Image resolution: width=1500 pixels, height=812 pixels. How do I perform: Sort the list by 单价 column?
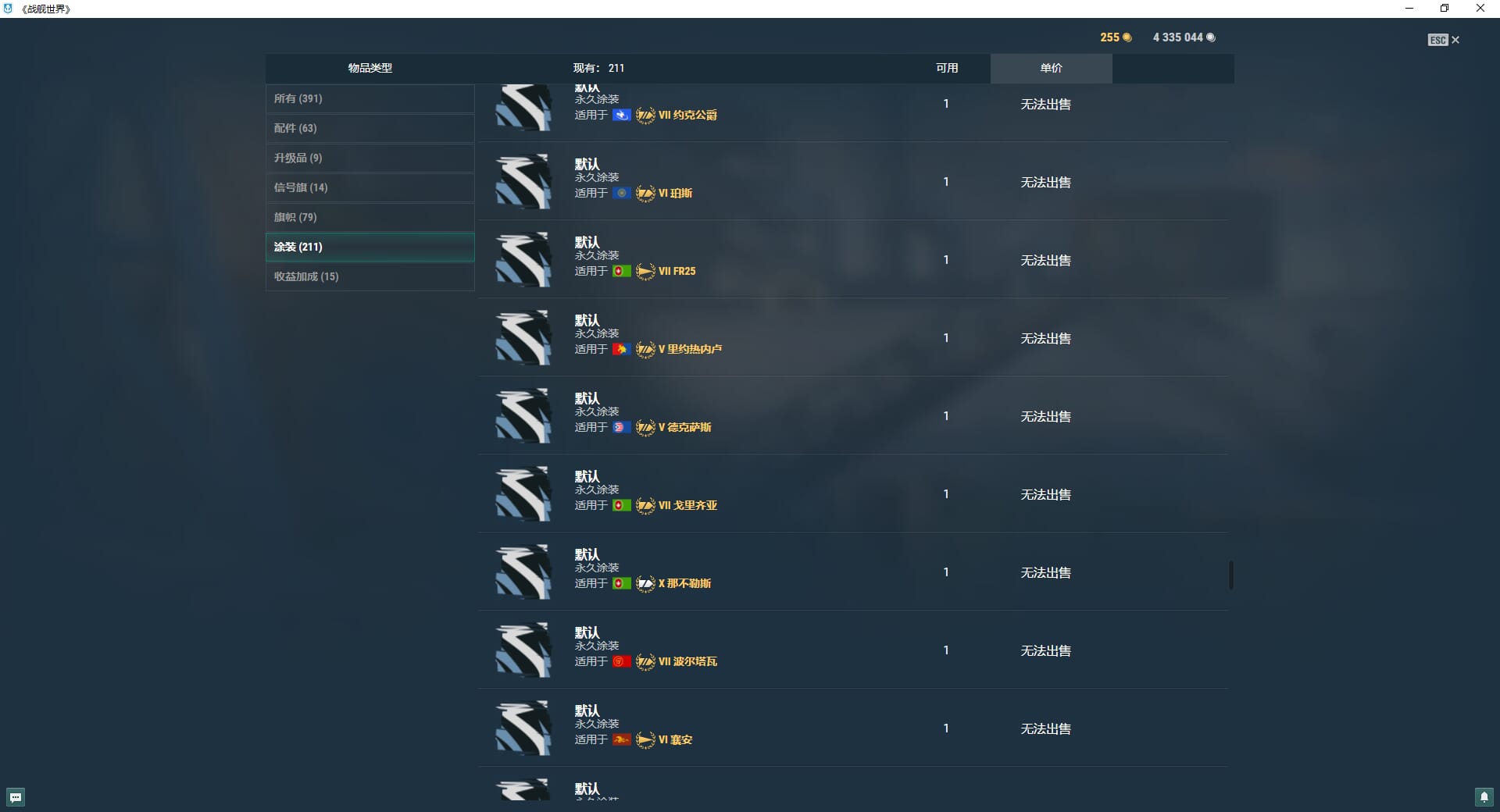coord(1051,68)
